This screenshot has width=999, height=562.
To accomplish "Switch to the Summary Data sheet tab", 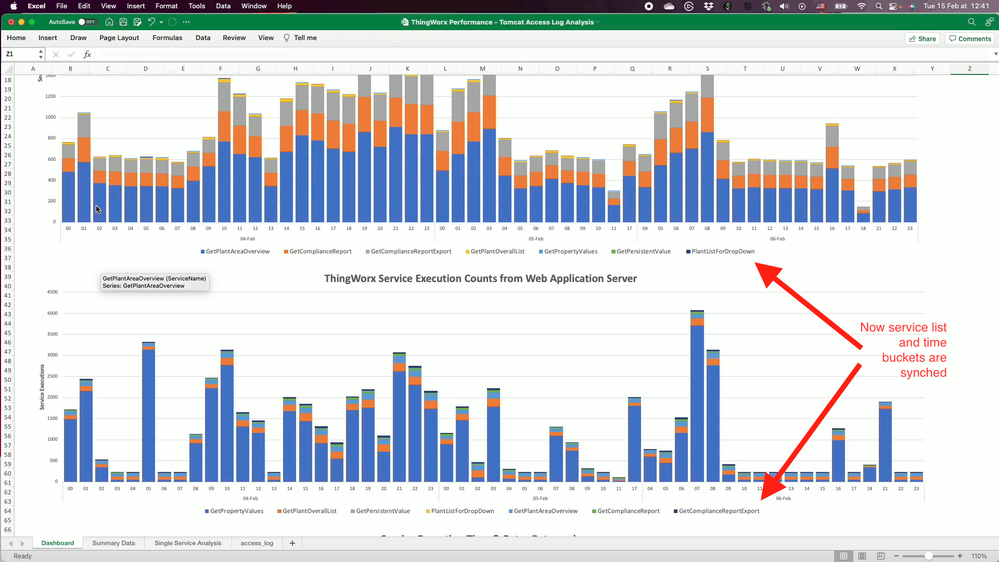I will [x=113, y=543].
